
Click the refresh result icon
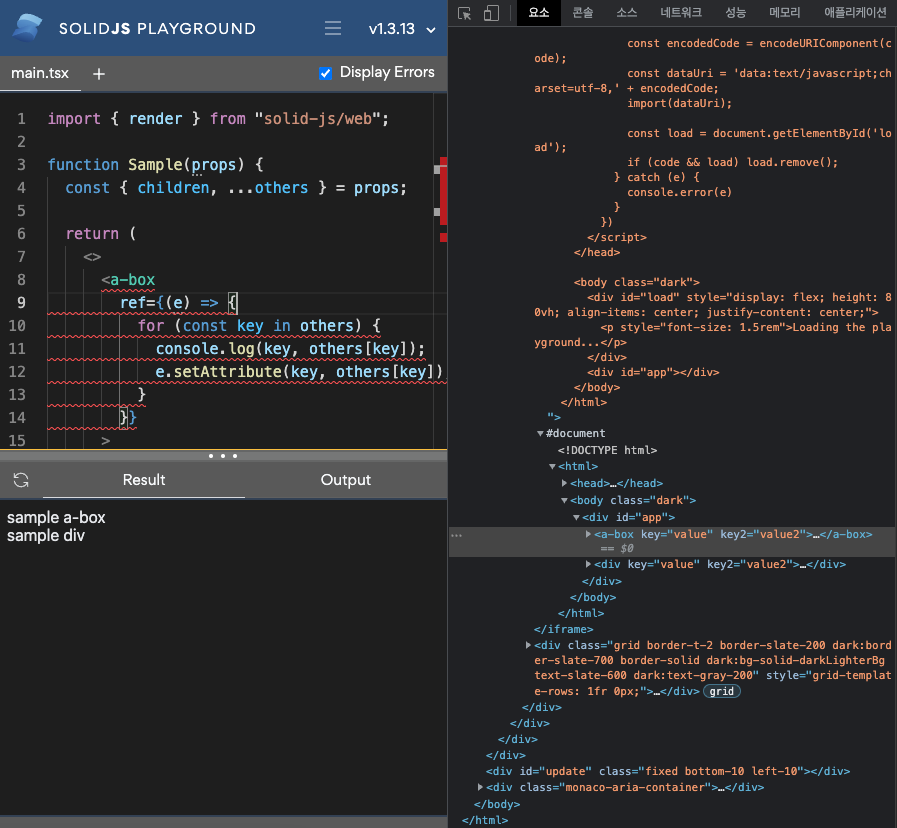click(x=21, y=480)
